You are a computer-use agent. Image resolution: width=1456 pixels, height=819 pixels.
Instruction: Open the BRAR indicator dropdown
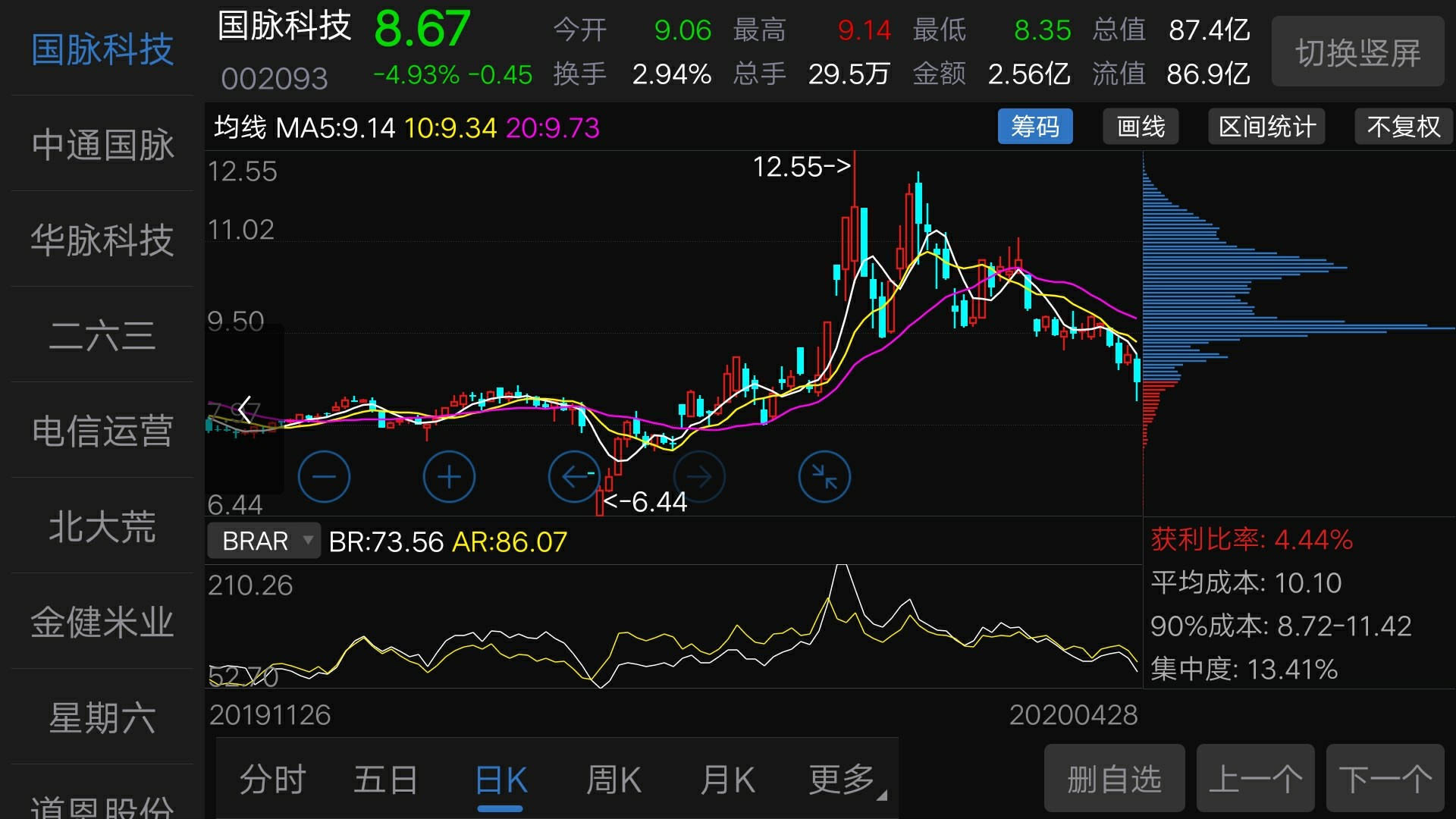coord(264,541)
